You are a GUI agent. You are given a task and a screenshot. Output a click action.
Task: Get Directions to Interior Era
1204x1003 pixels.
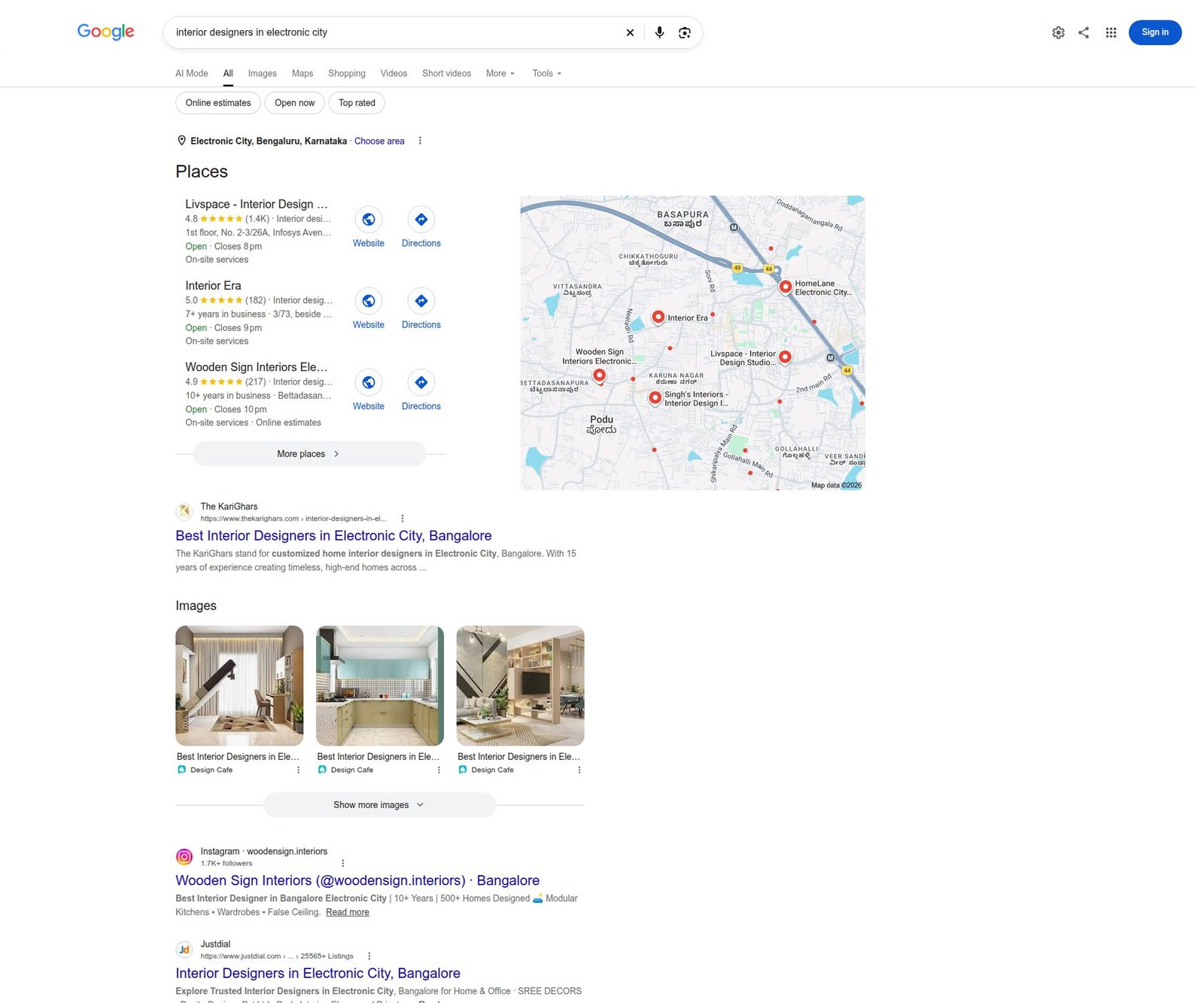(x=421, y=301)
